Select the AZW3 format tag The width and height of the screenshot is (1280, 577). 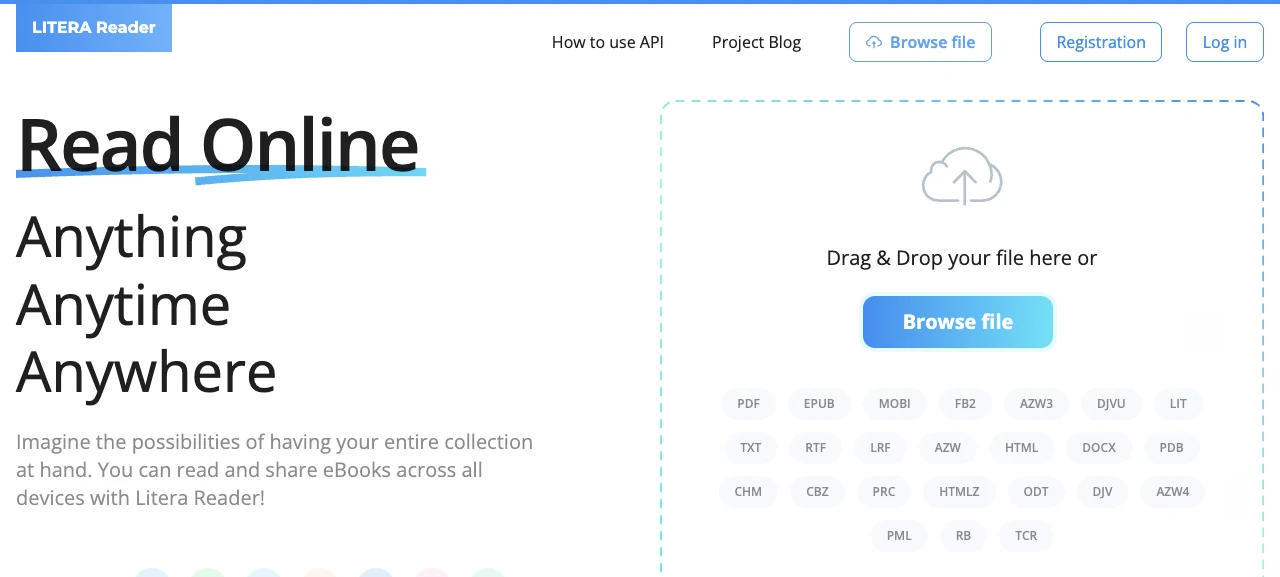1036,404
